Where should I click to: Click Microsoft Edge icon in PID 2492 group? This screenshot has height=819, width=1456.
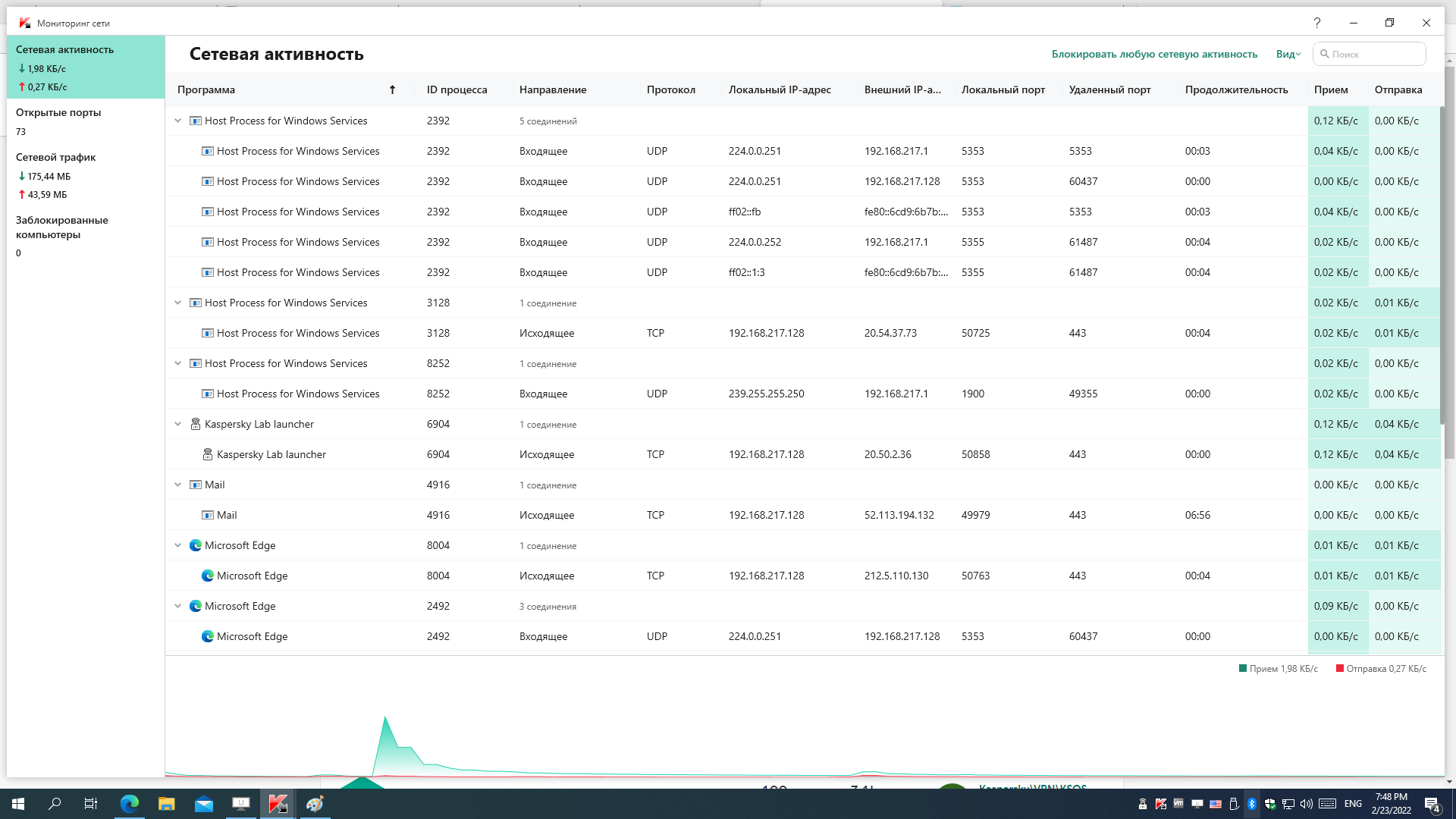coord(195,606)
